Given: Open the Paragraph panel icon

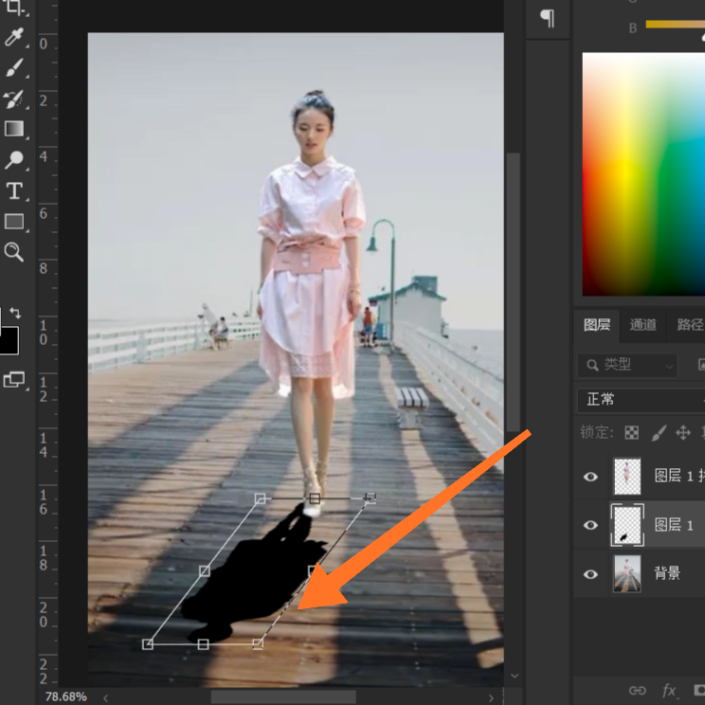Looking at the screenshot, I should 547,18.
